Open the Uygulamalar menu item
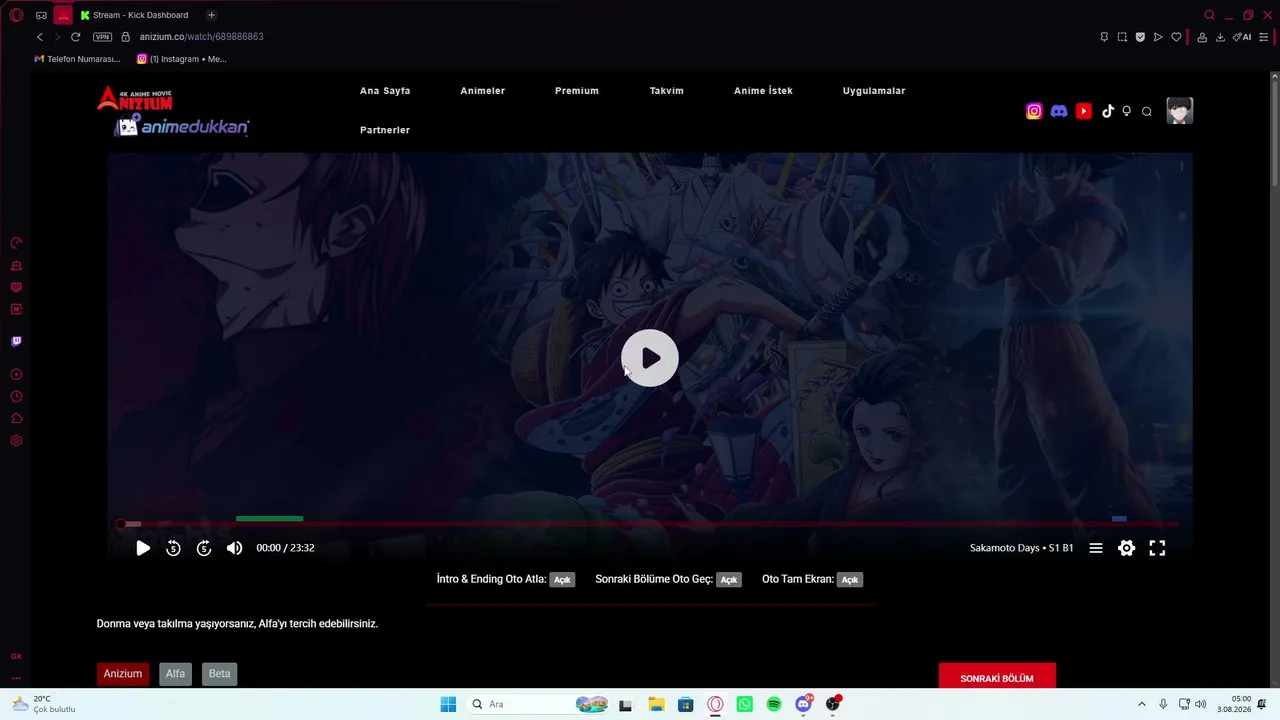The image size is (1280, 720). click(874, 91)
